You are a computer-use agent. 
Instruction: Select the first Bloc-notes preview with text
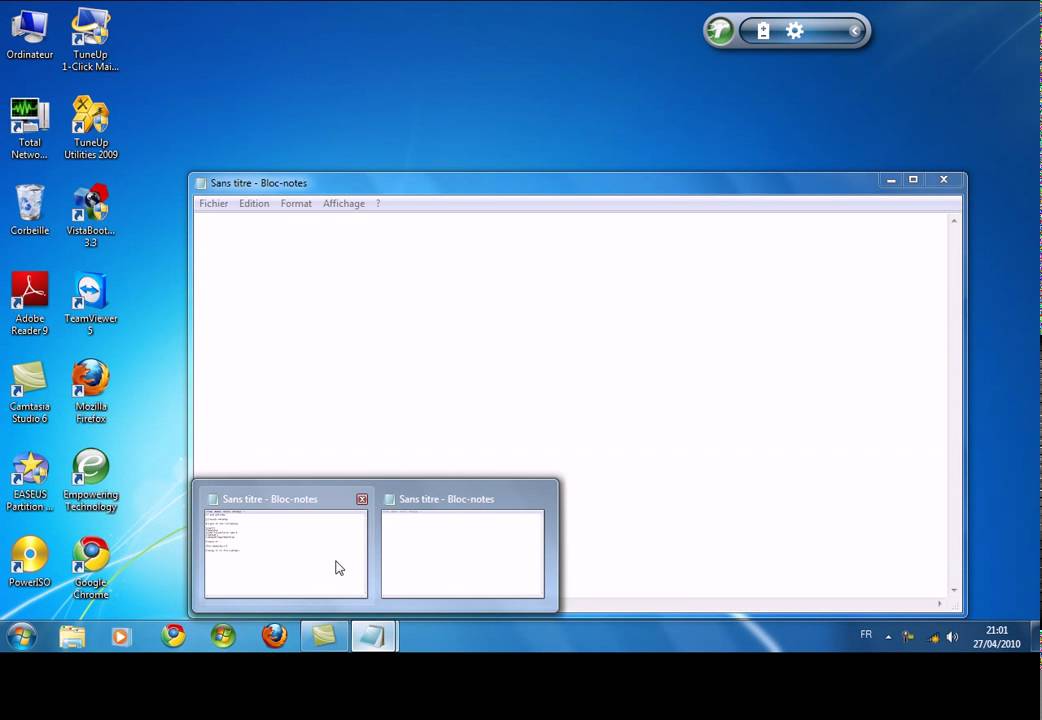pos(286,553)
